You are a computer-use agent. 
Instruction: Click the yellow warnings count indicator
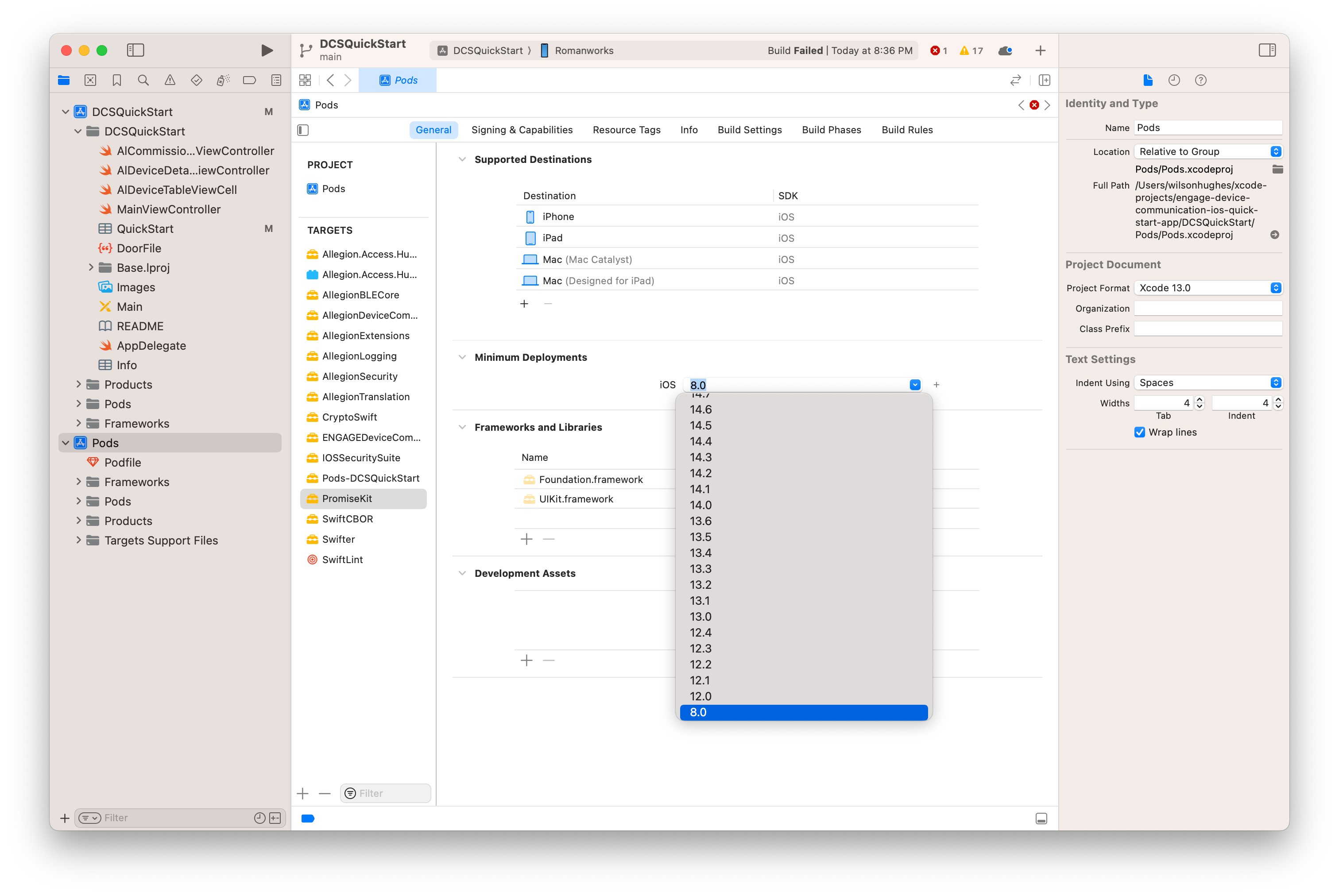click(971, 50)
